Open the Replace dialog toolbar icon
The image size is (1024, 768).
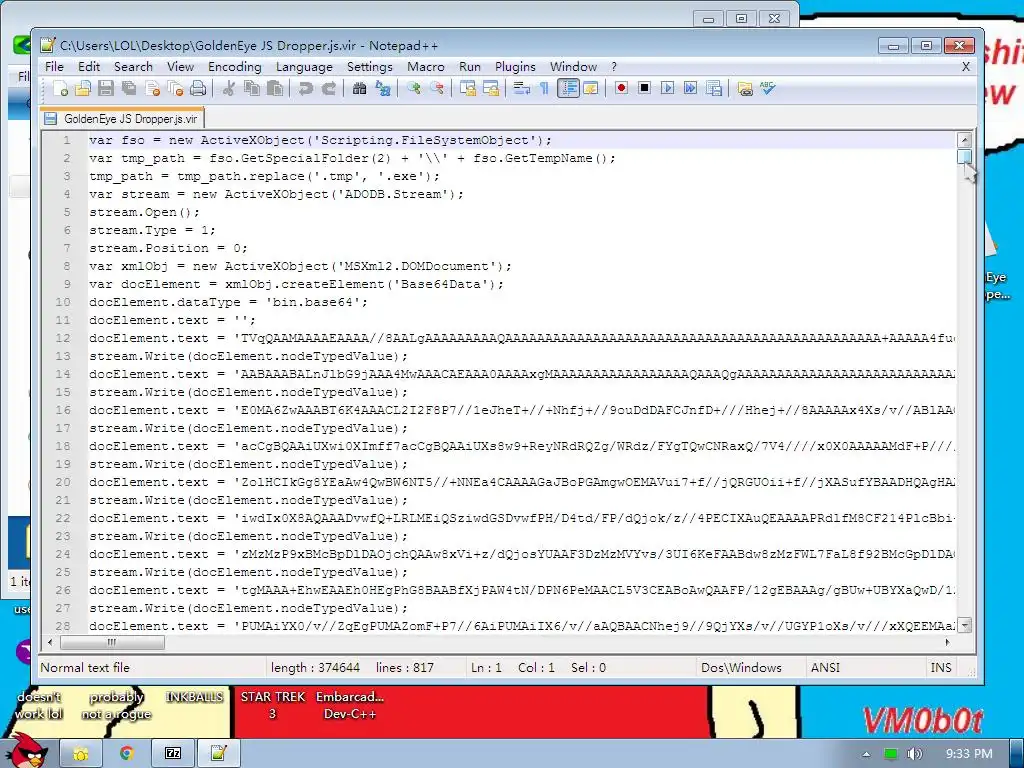[x=383, y=88]
